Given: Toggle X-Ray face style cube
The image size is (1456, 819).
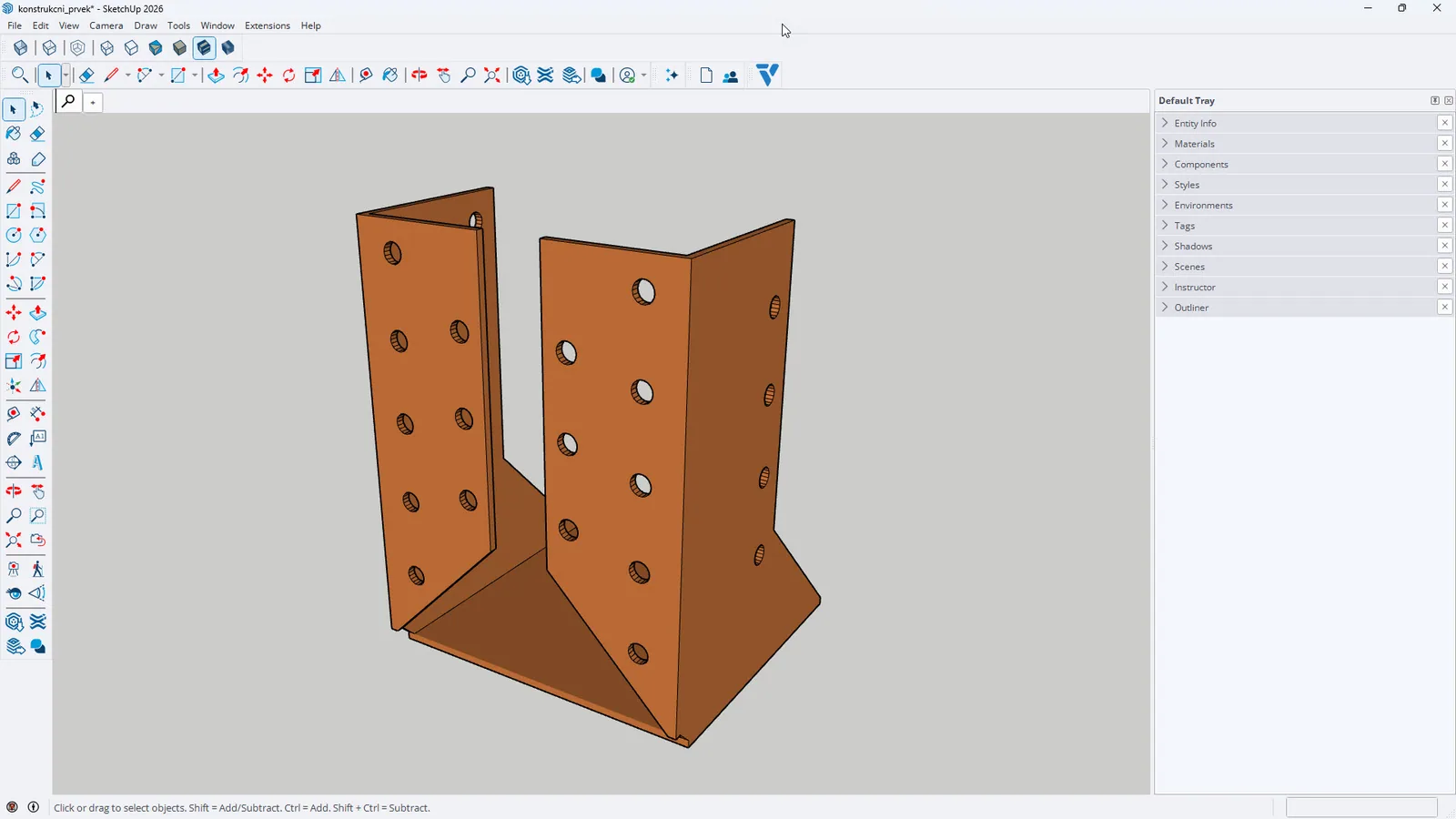Looking at the screenshot, I should 20,47.
